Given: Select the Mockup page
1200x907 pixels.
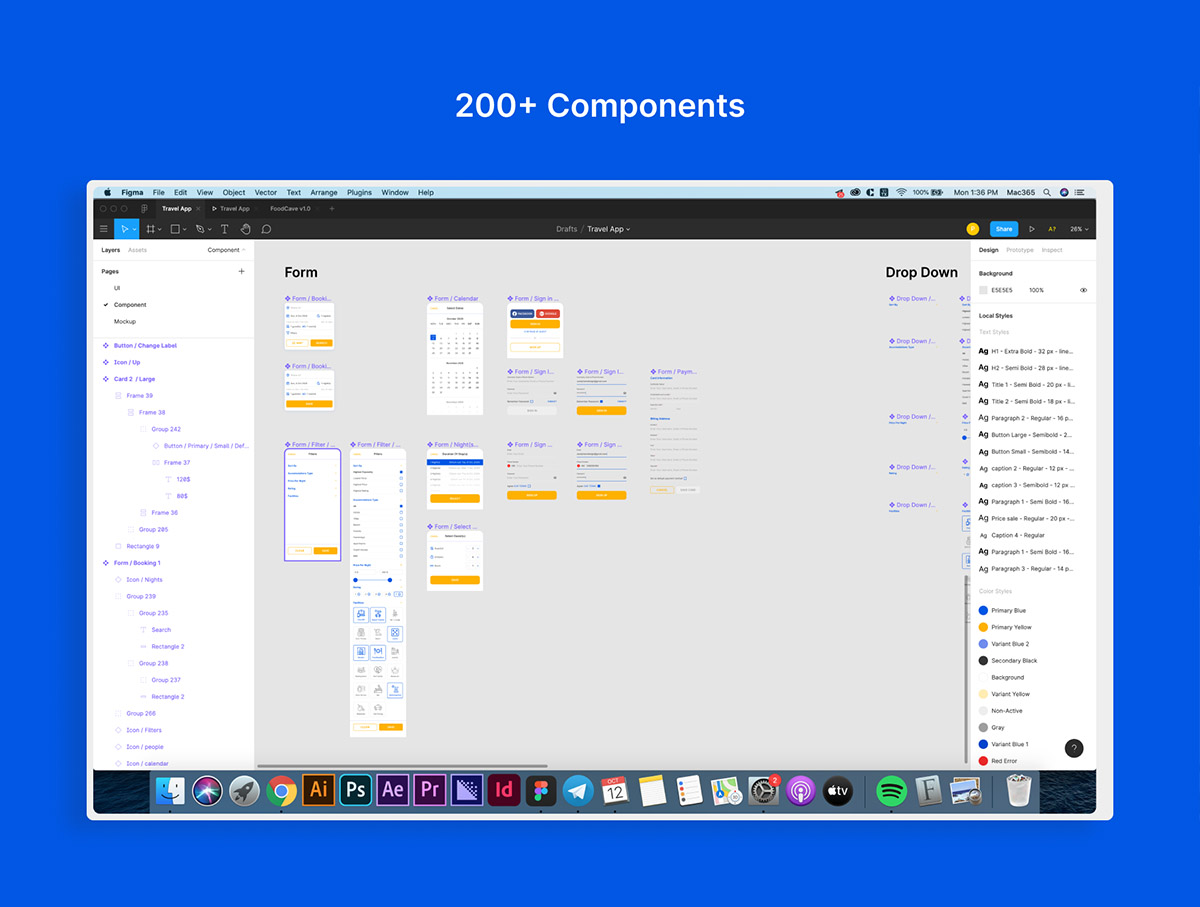Looking at the screenshot, I should [x=125, y=322].
